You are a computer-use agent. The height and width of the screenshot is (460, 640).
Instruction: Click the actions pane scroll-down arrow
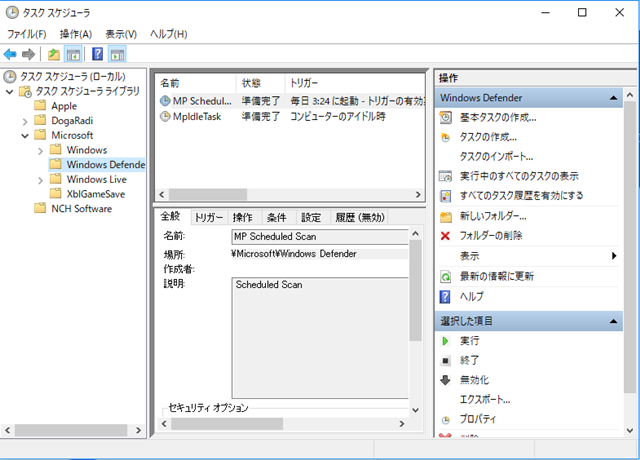coord(629,431)
